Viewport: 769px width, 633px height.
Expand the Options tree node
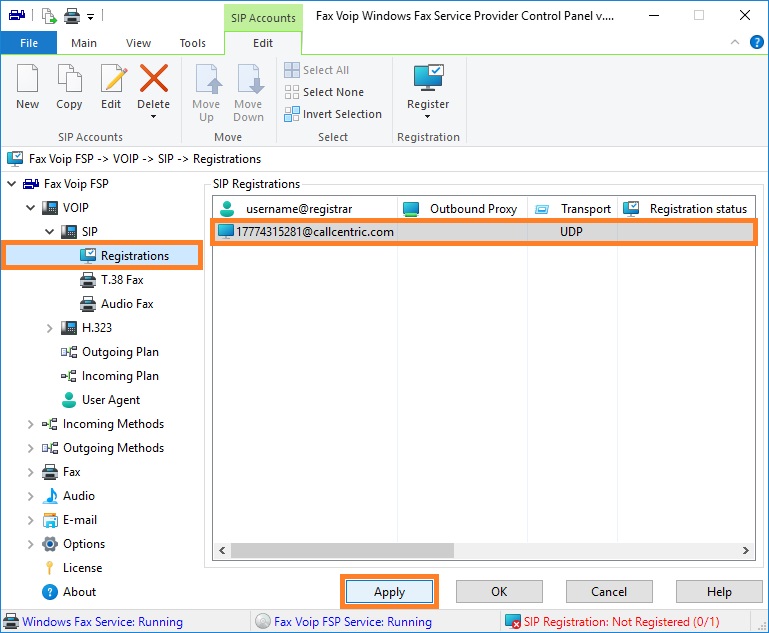tap(30, 544)
